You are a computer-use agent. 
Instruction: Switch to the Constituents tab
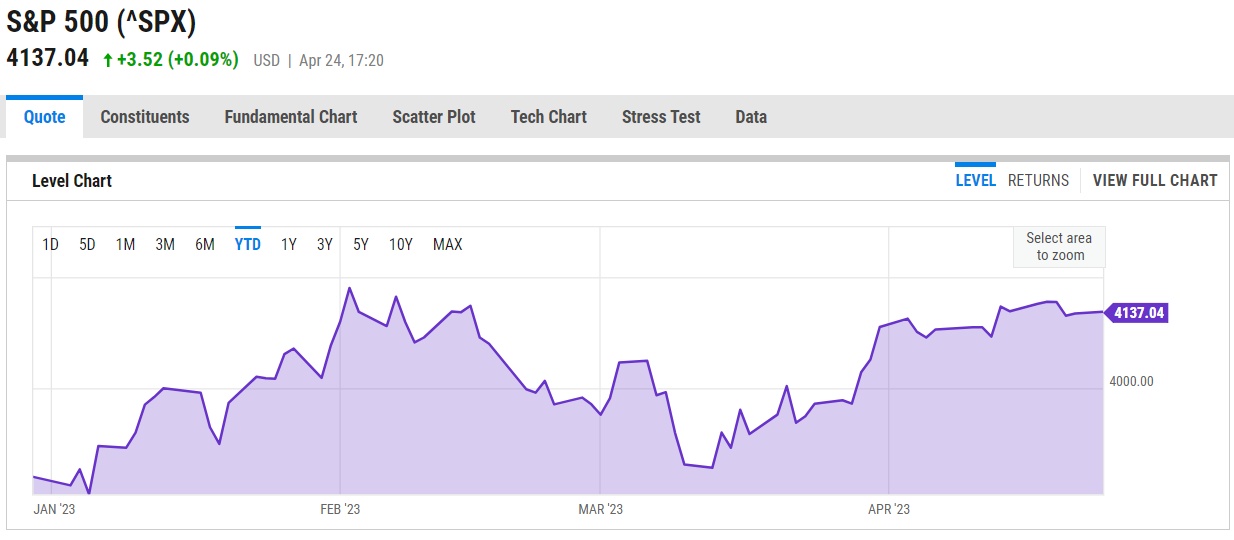tap(145, 117)
